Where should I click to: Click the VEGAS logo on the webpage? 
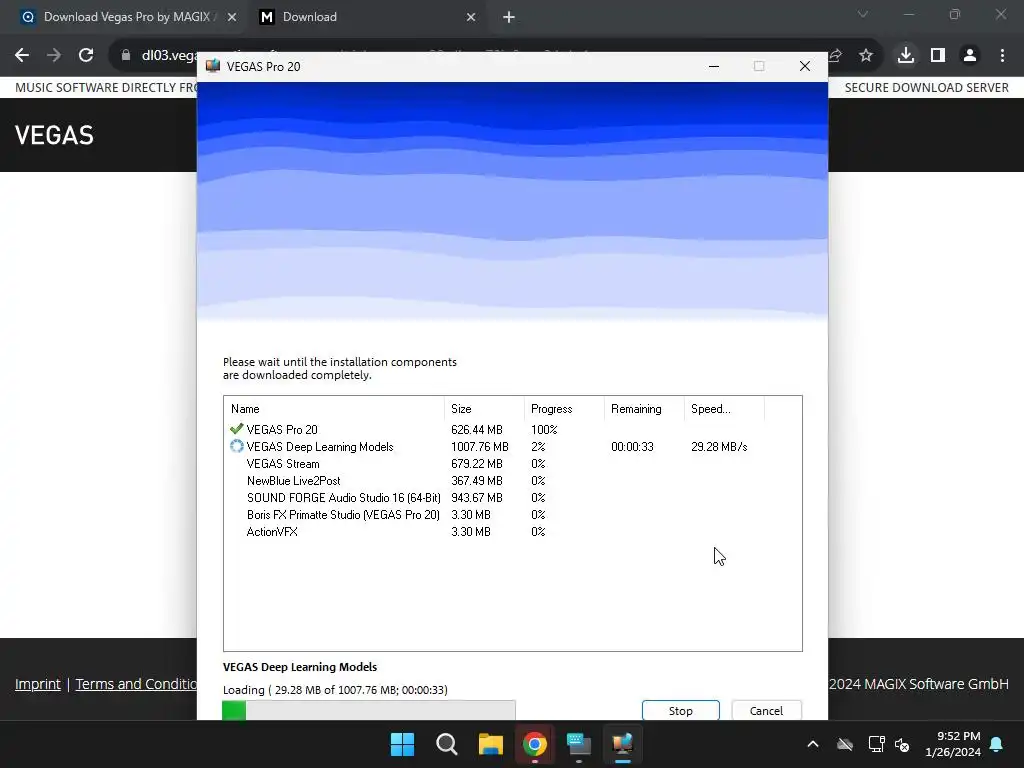[x=54, y=135]
